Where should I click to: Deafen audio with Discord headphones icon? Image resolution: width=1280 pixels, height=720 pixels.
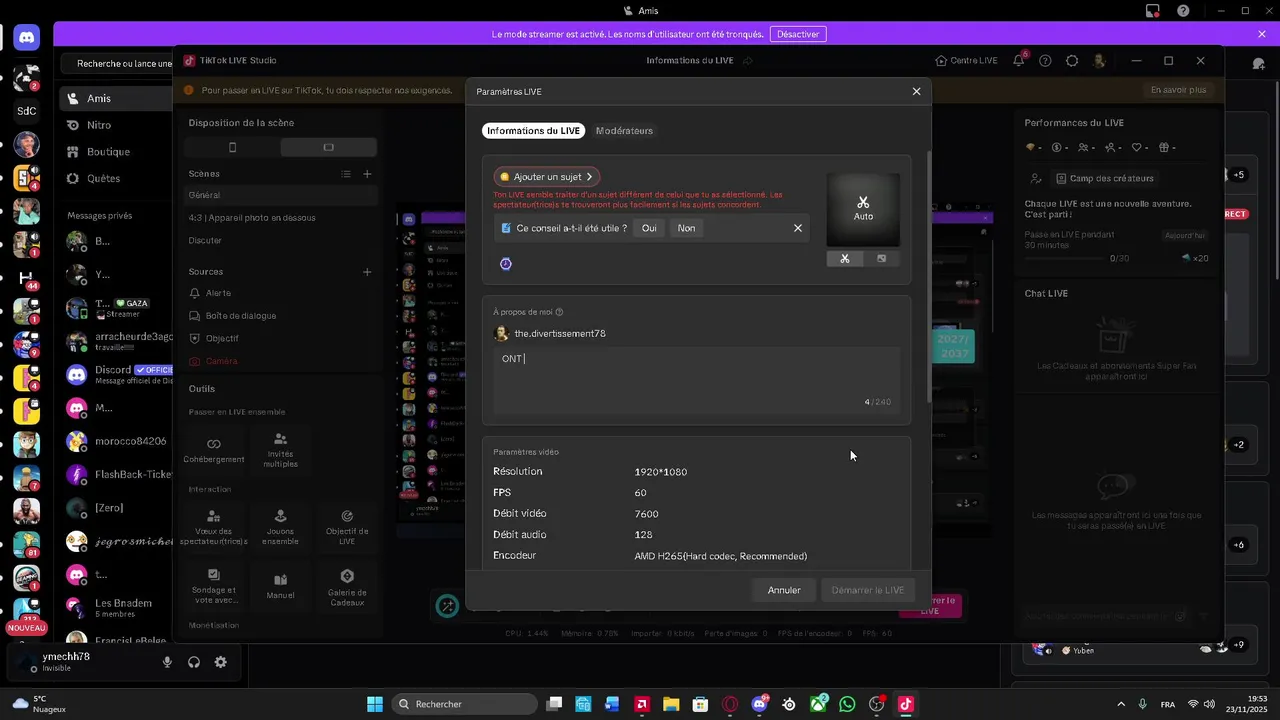click(194, 662)
